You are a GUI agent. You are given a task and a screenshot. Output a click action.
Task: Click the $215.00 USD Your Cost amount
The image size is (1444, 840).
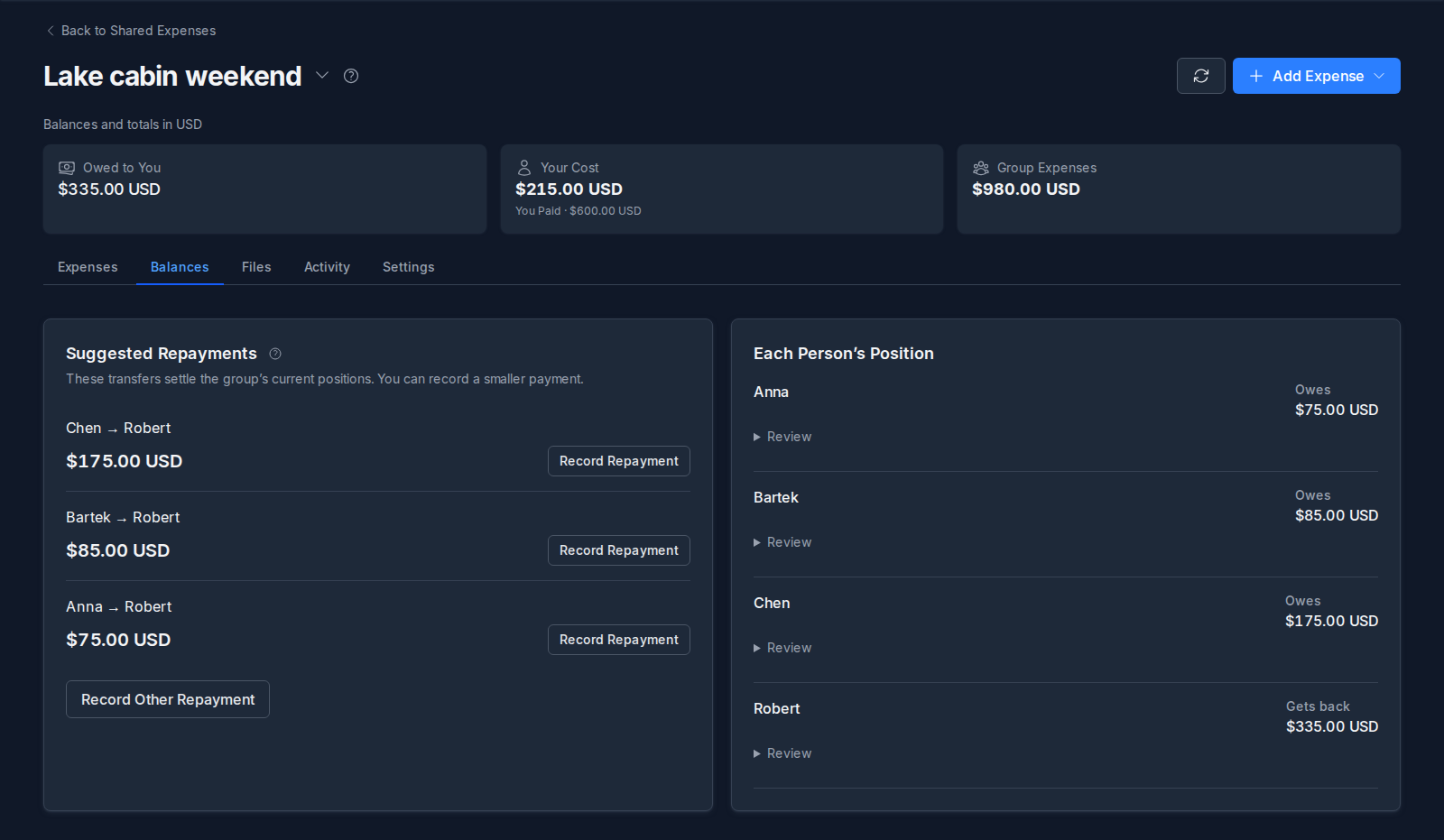click(569, 189)
